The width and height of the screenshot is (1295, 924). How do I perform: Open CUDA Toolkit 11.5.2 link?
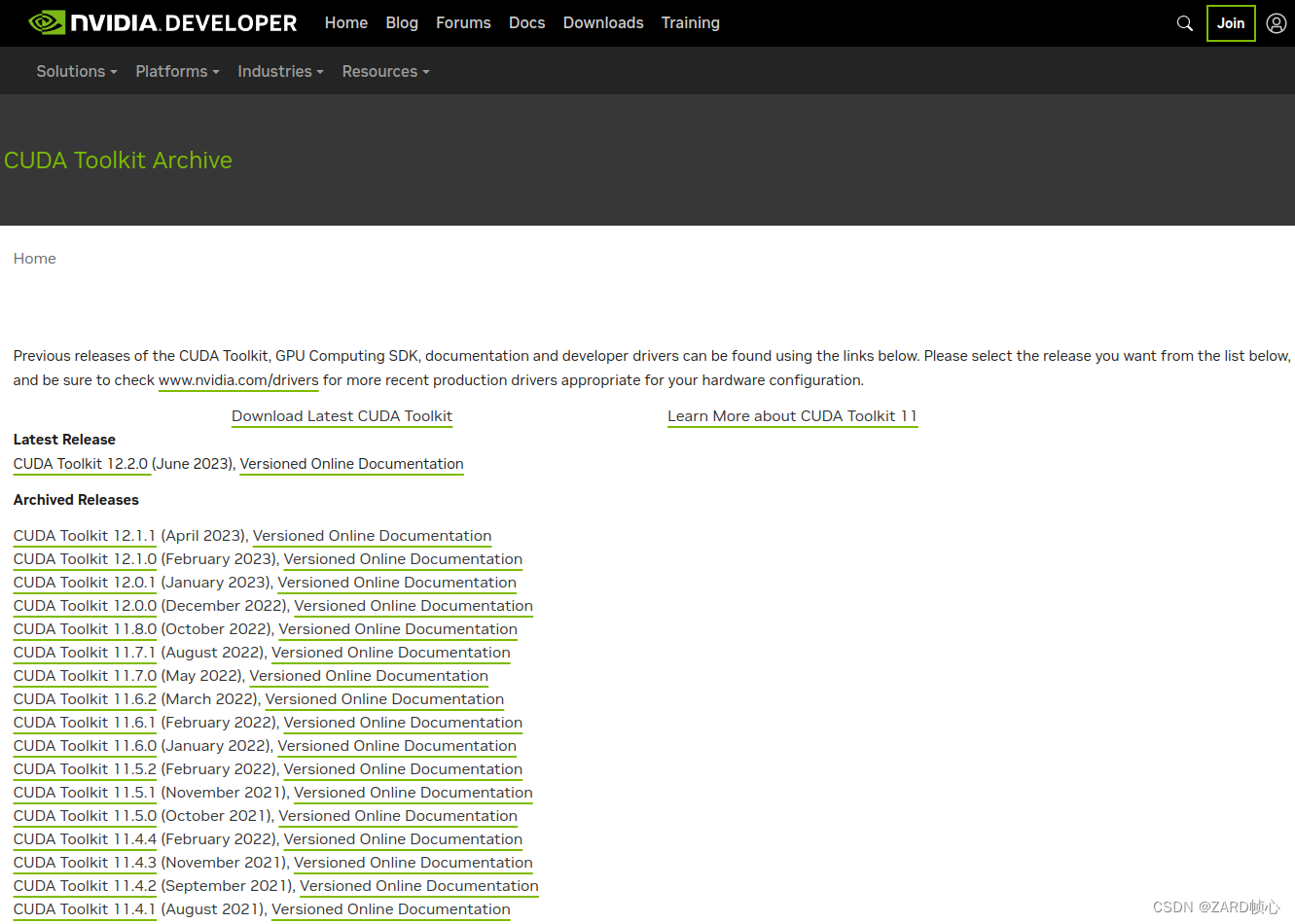(x=85, y=769)
